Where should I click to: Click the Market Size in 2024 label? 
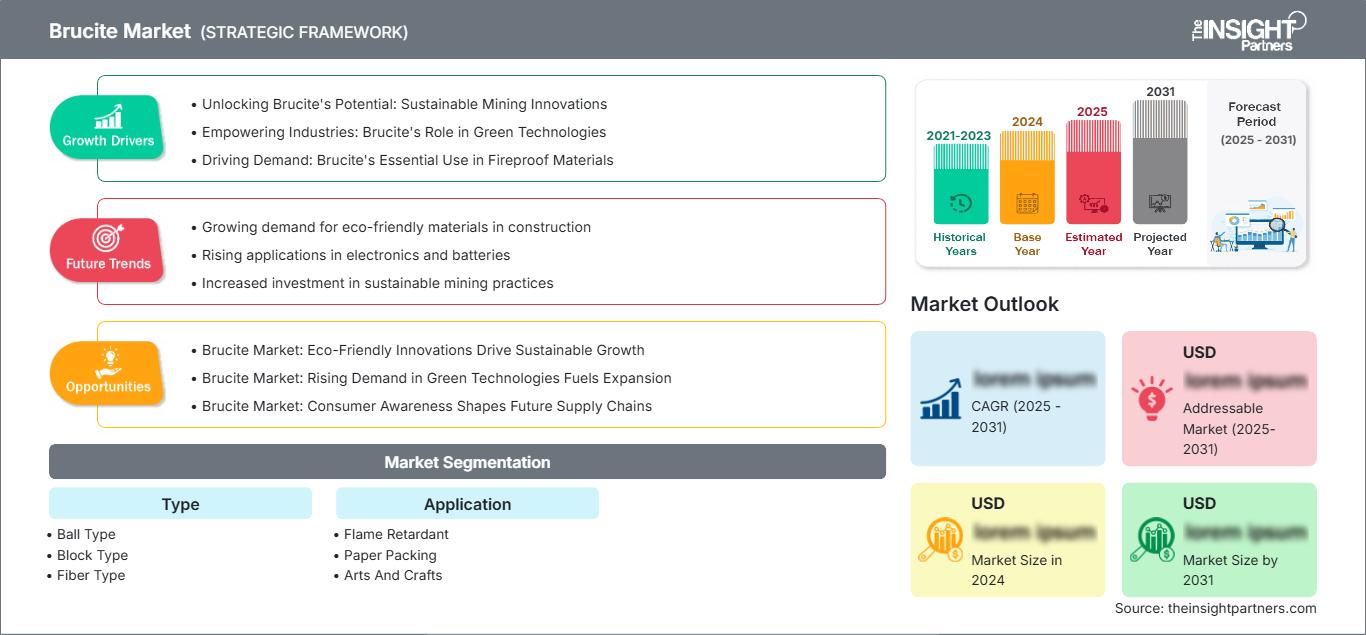[1016, 570]
